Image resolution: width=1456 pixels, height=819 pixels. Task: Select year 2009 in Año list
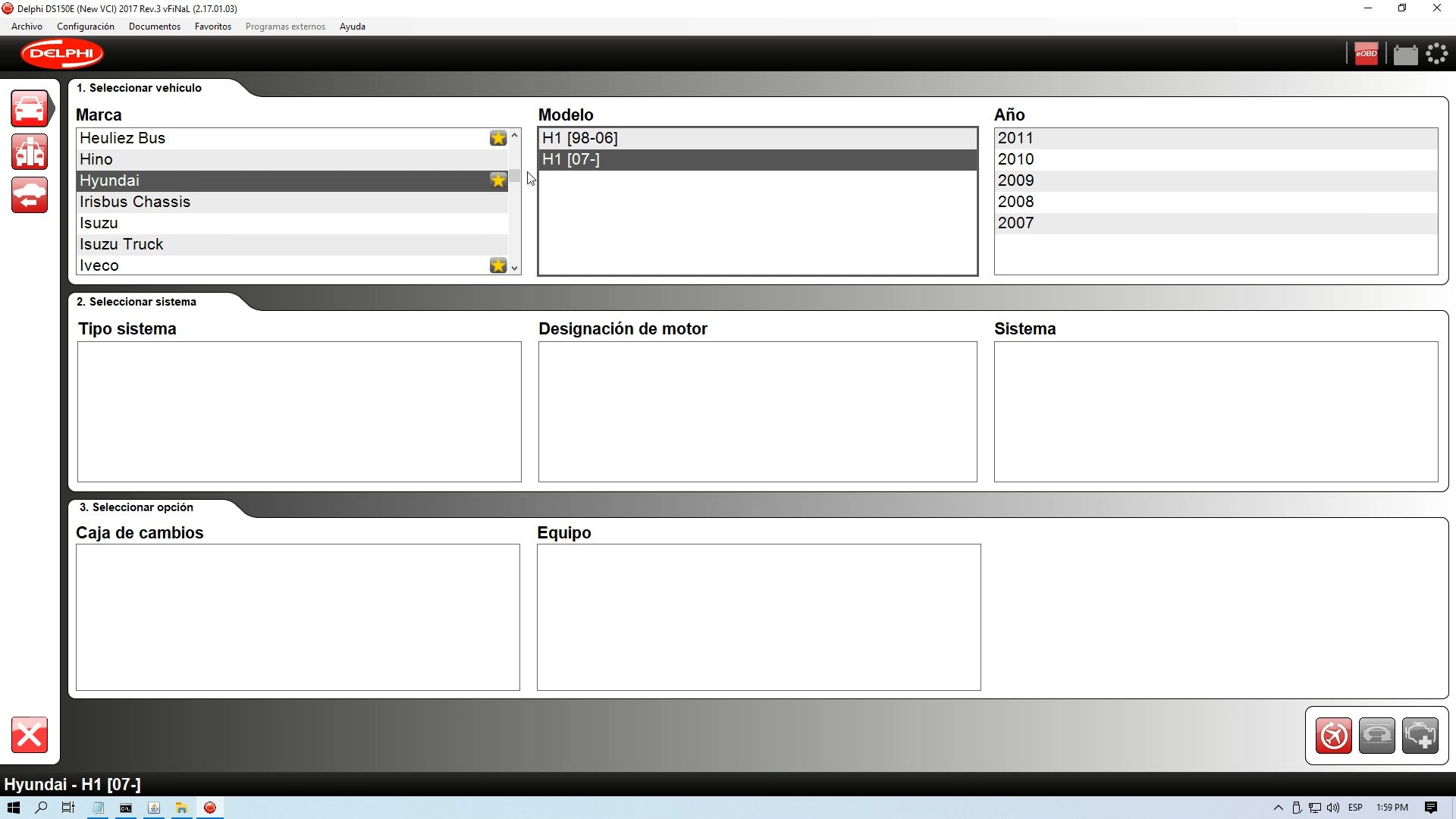pos(1015,180)
